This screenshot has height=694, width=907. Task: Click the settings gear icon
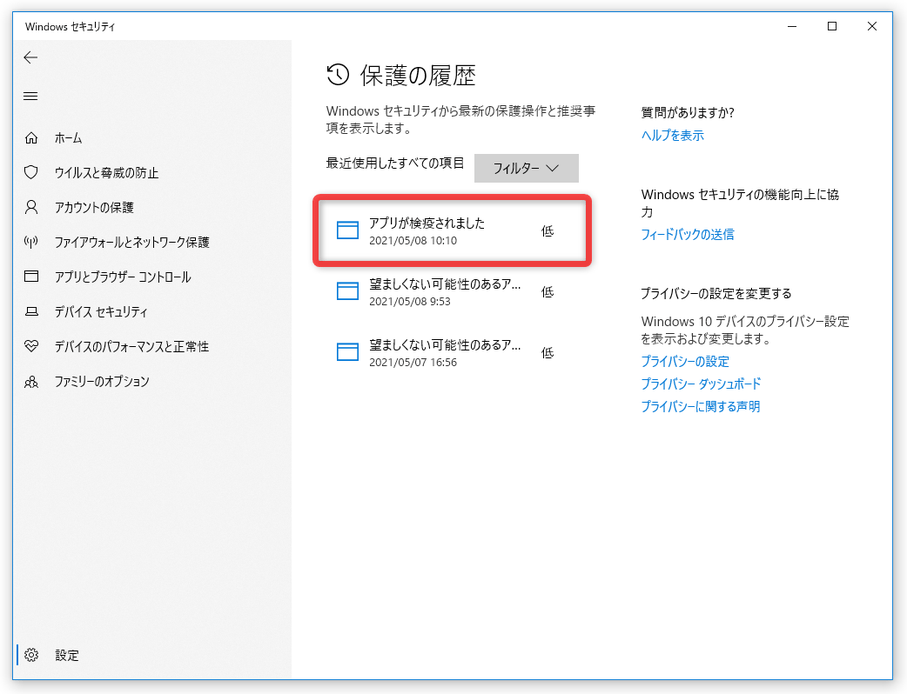[x=31, y=655]
